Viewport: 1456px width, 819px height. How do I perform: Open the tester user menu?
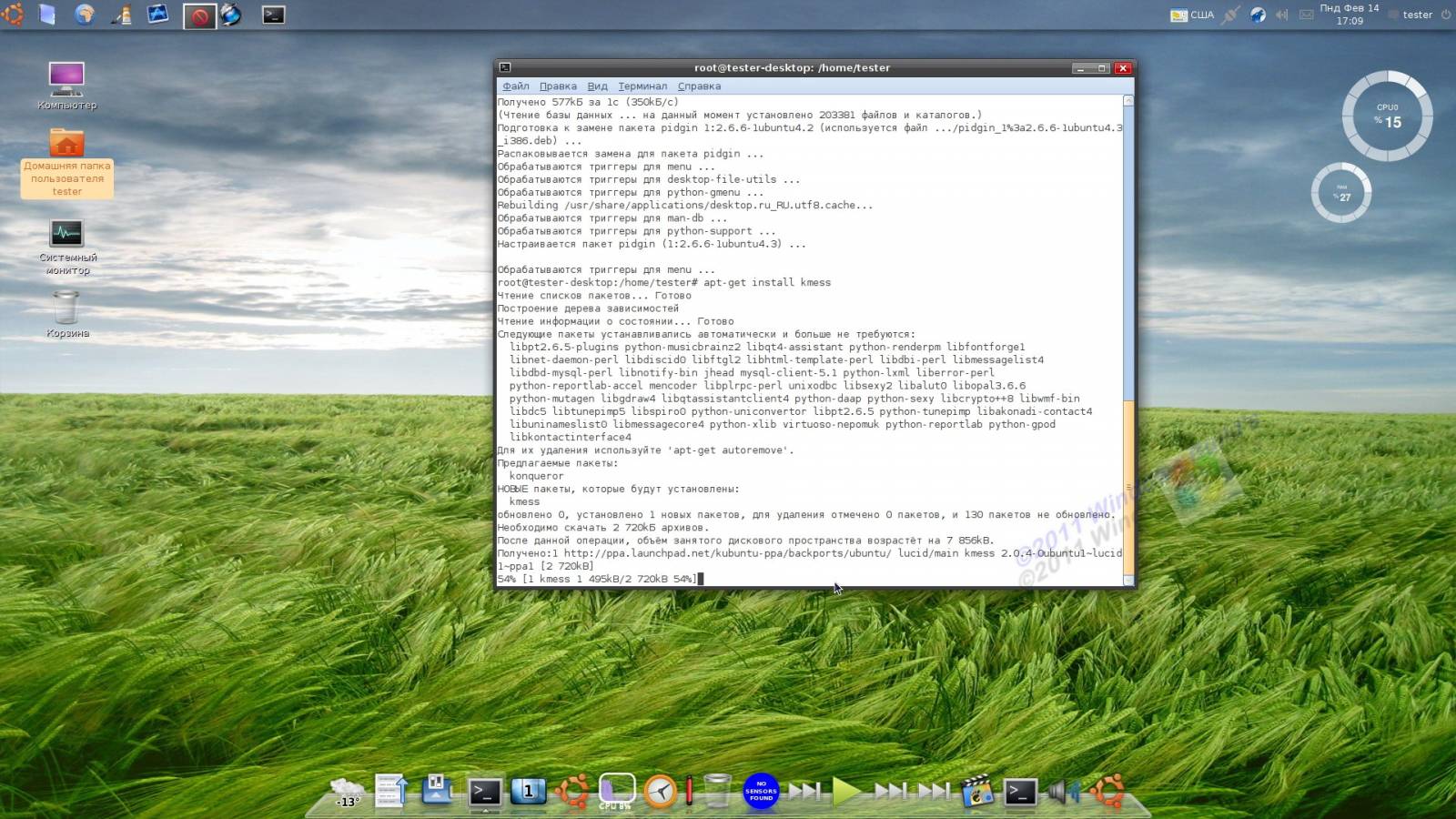pyautogui.click(x=1410, y=15)
